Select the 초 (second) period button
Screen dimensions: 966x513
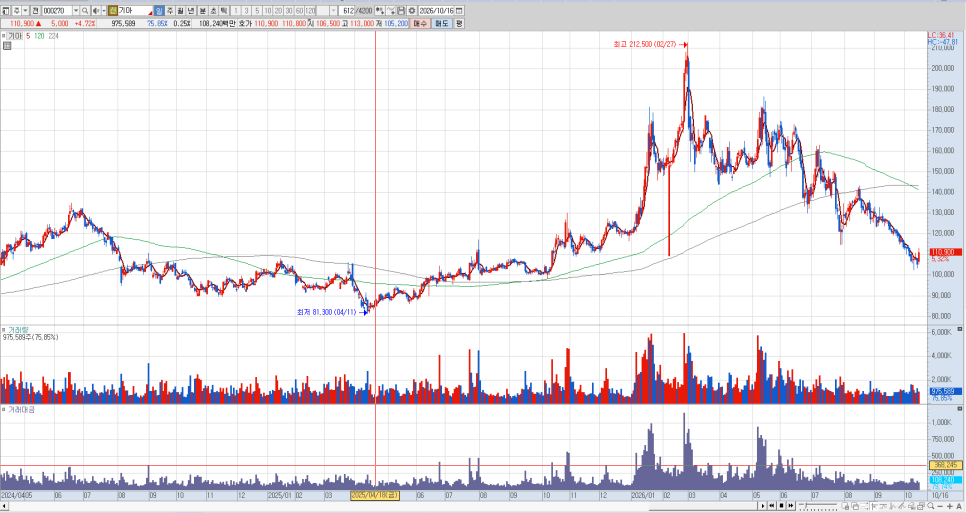(213, 10)
